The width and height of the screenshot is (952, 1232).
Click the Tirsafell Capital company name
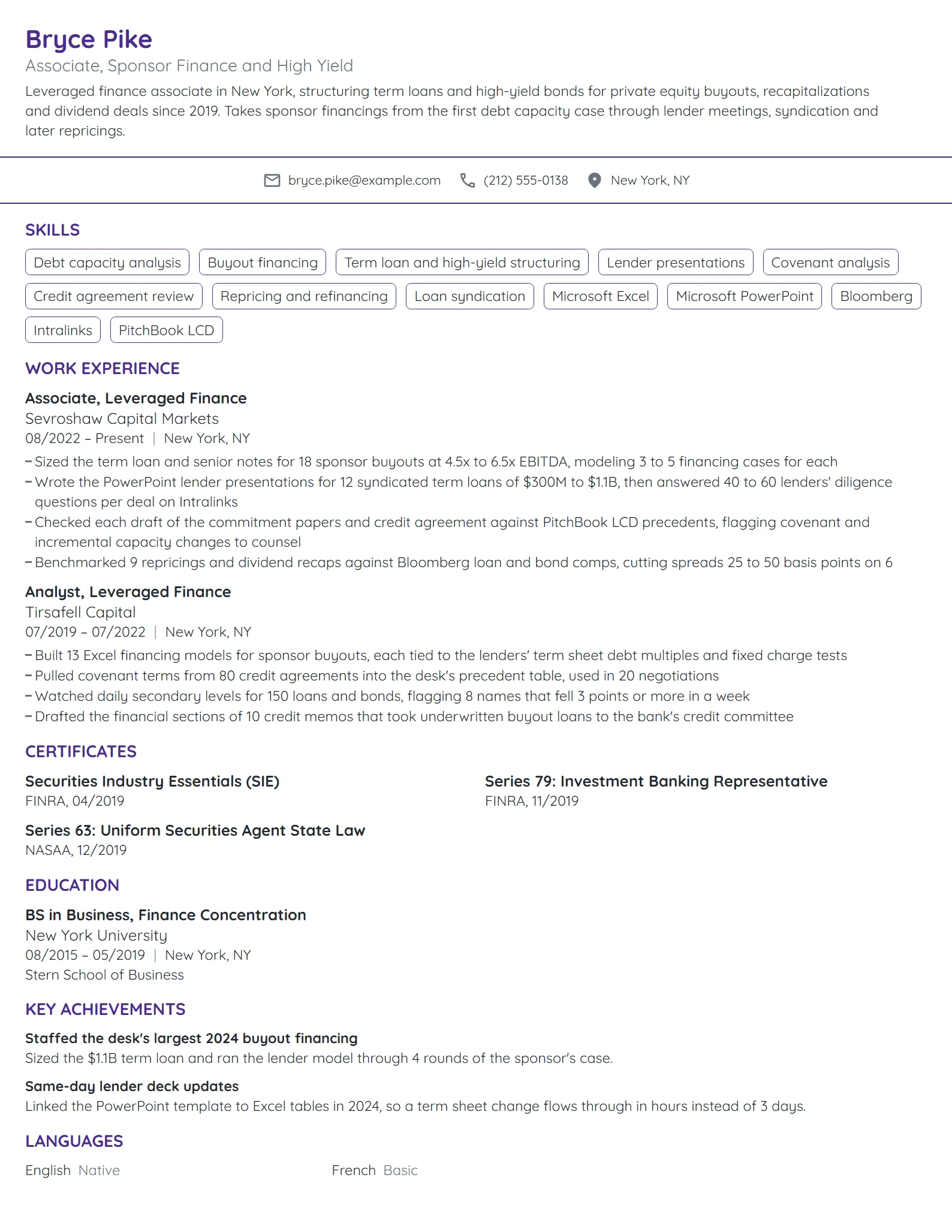tap(80, 612)
